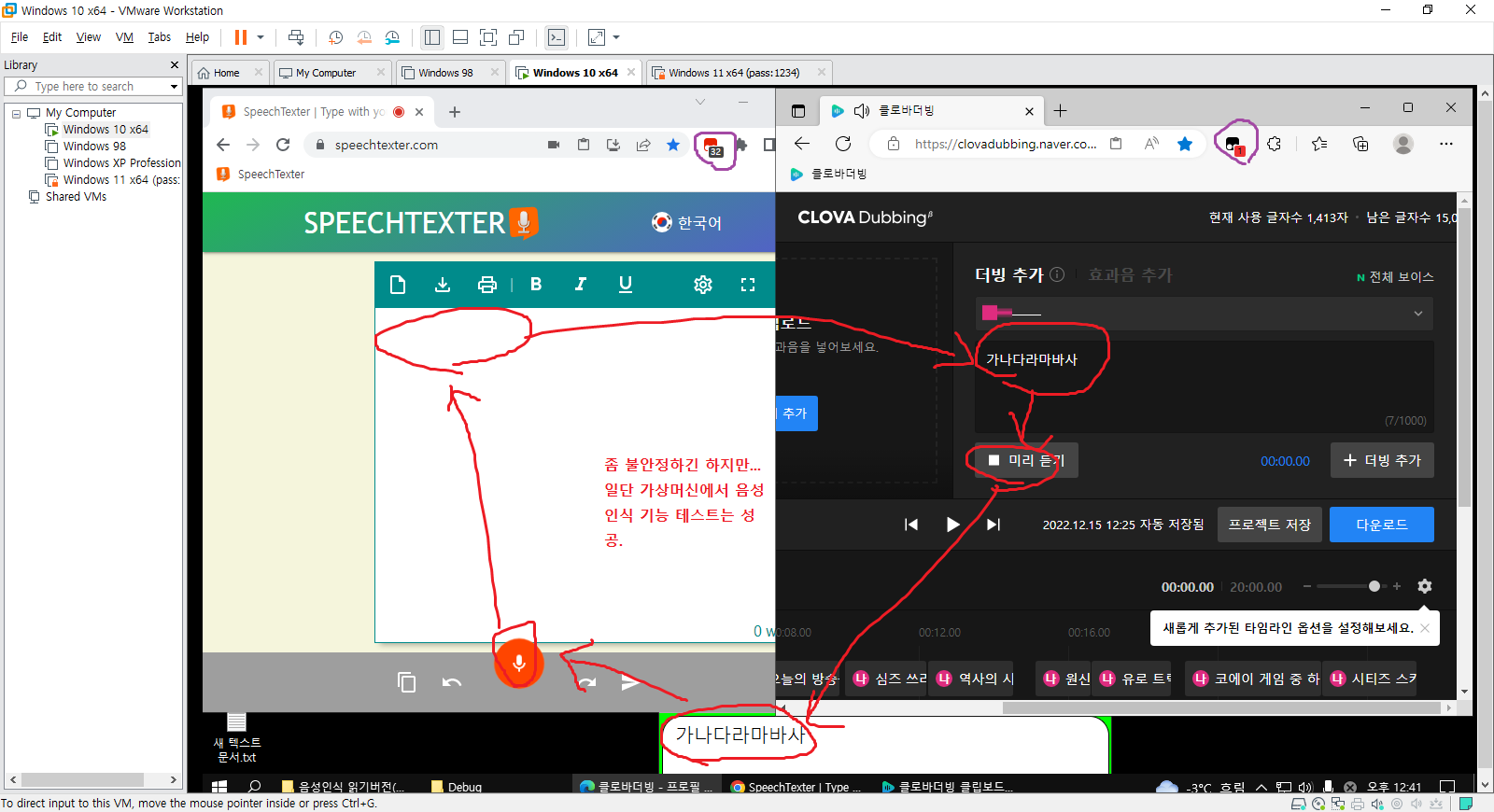Take a snapshot of this virtual machine
This screenshot has height=812, width=1494.
[x=335, y=37]
